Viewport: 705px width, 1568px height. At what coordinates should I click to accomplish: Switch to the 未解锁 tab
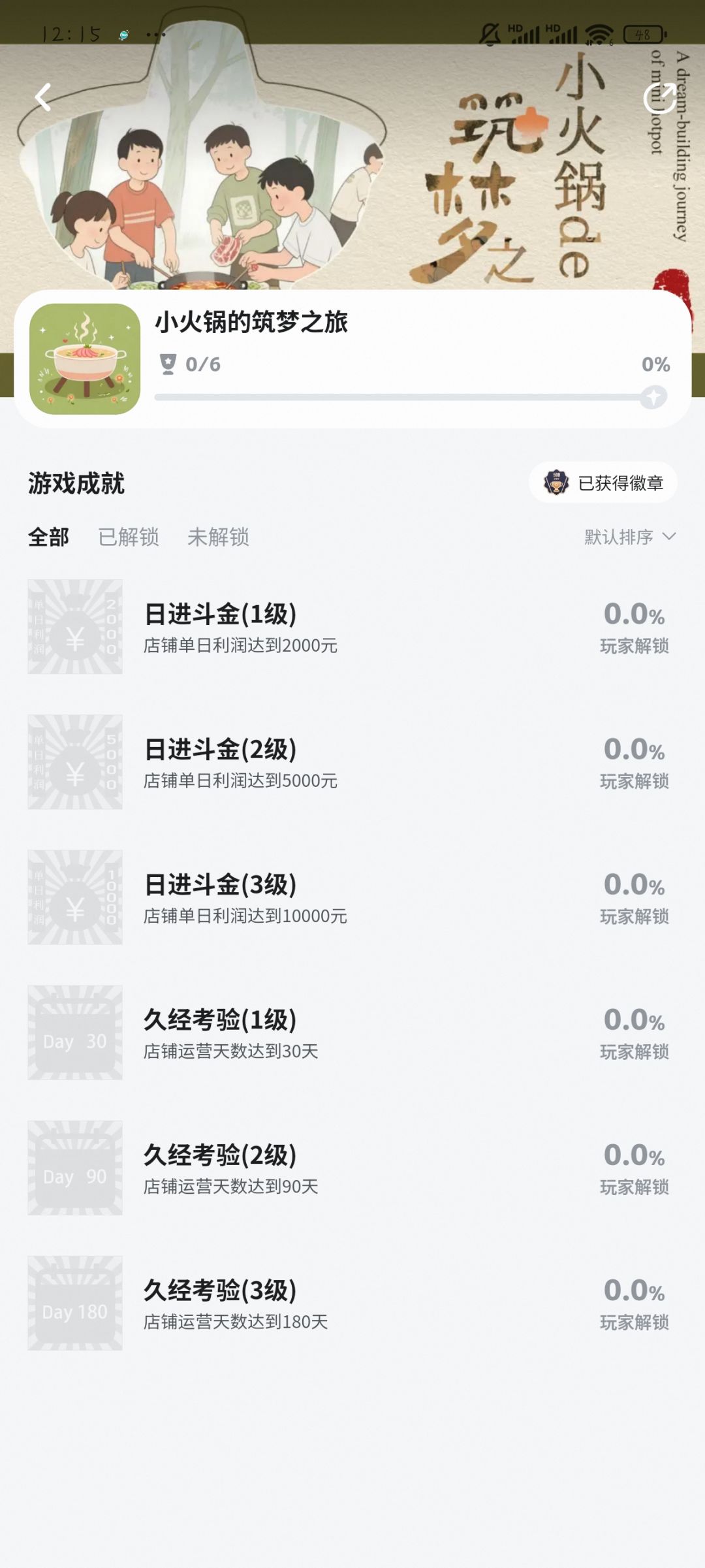coord(218,537)
